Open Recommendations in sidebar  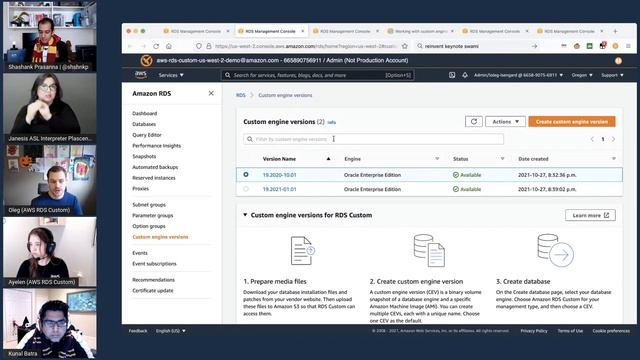153,280
